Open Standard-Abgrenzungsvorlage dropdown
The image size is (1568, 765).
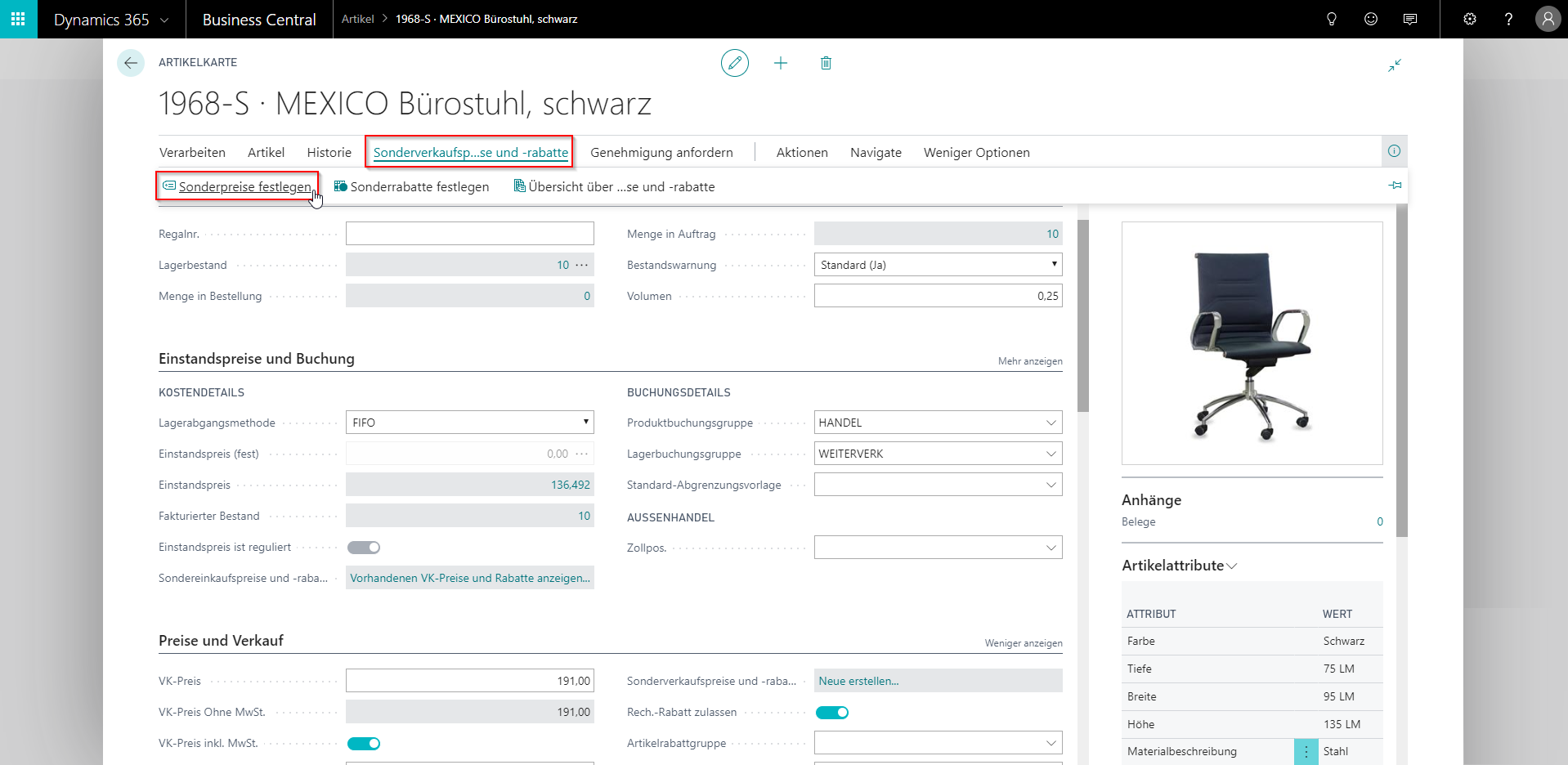point(1051,485)
